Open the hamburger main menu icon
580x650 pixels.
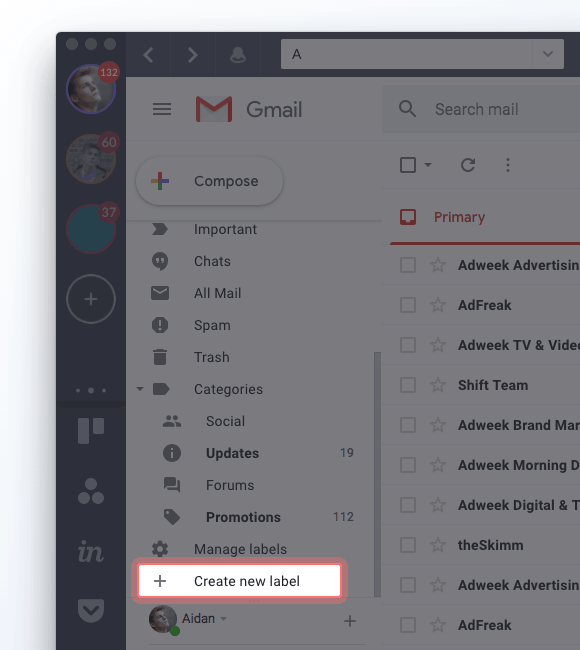[162, 109]
